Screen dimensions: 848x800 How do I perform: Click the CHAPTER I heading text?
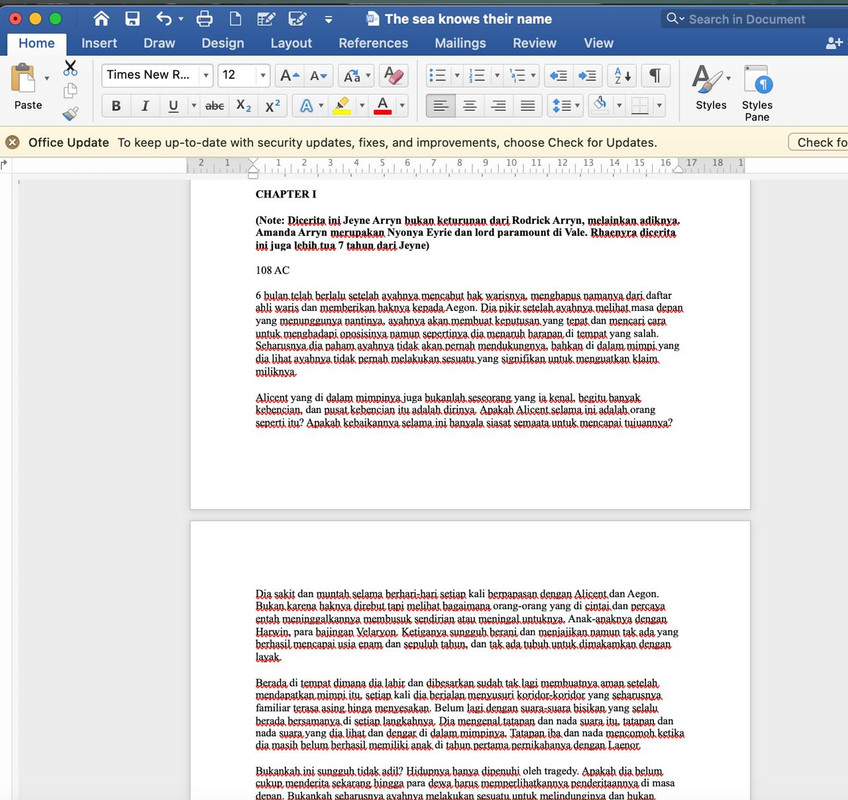(x=286, y=194)
